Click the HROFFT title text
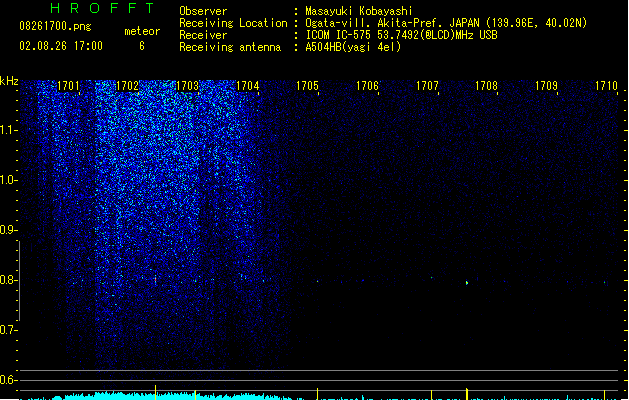Image resolution: width=629 pixels, height=400 pixels. (102, 8)
